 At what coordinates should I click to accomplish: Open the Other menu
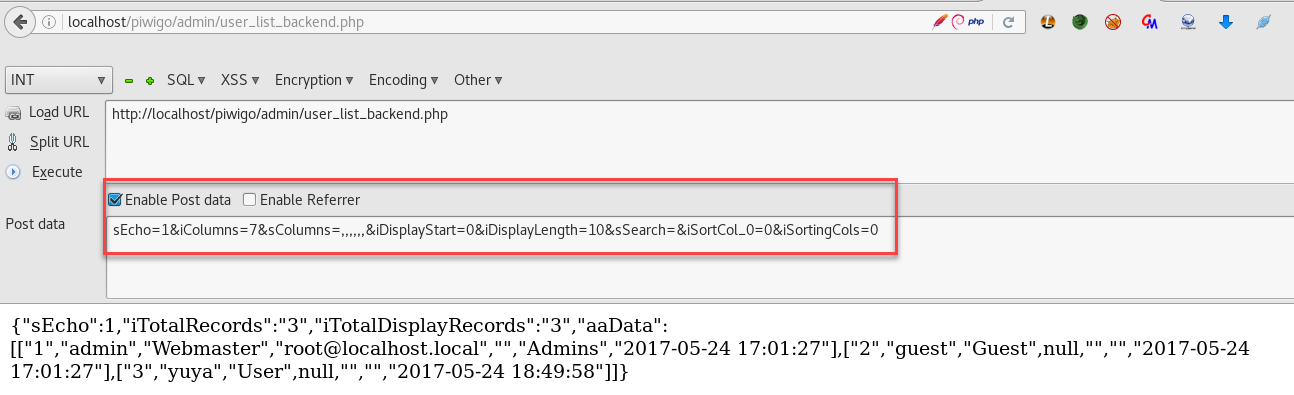tap(478, 80)
